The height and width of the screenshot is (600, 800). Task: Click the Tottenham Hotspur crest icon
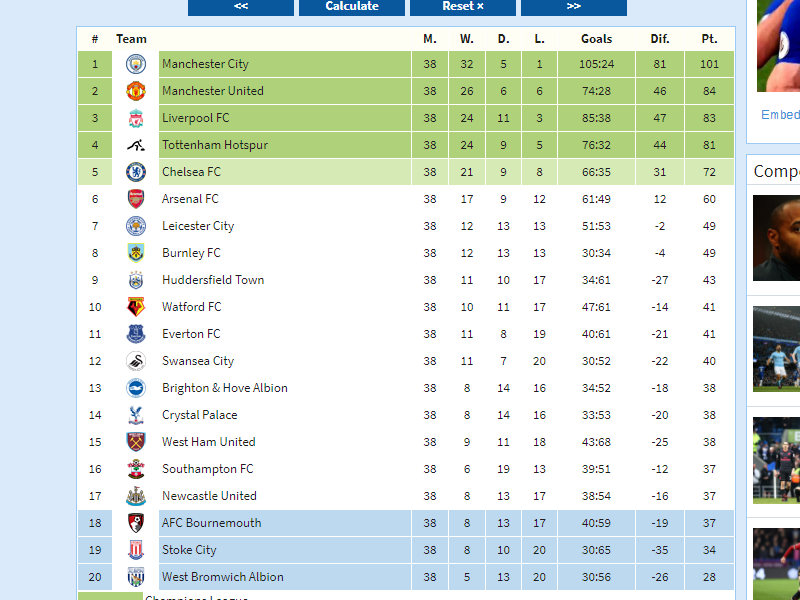(x=136, y=145)
